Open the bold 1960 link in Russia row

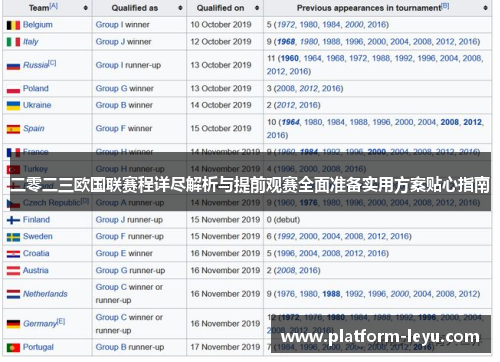click(x=290, y=59)
